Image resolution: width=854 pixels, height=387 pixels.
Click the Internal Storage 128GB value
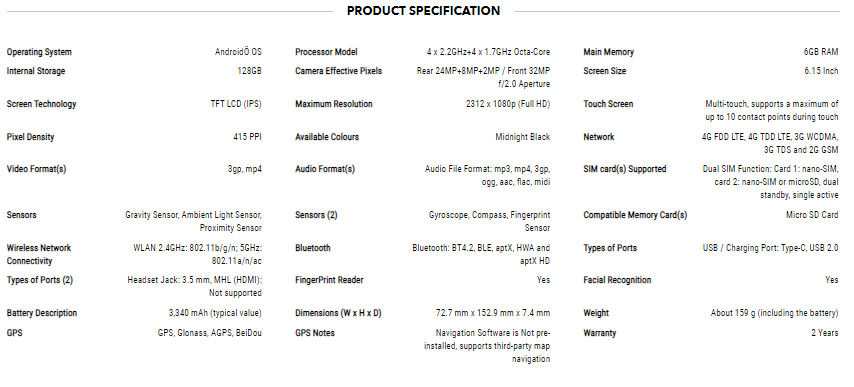[x=249, y=71]
